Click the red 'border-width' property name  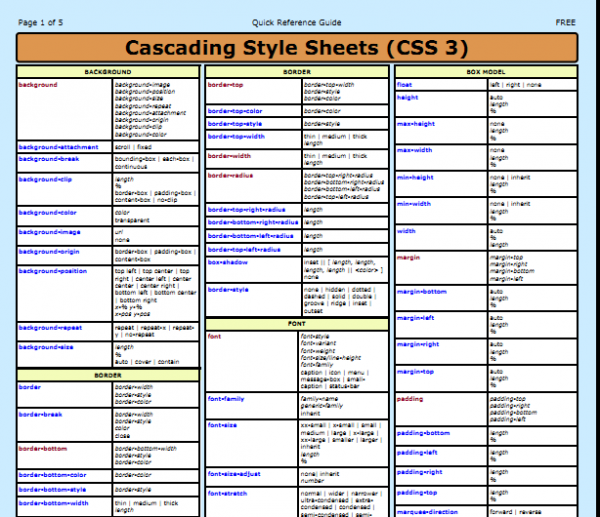pyautogui.click(x=229, y=156)
